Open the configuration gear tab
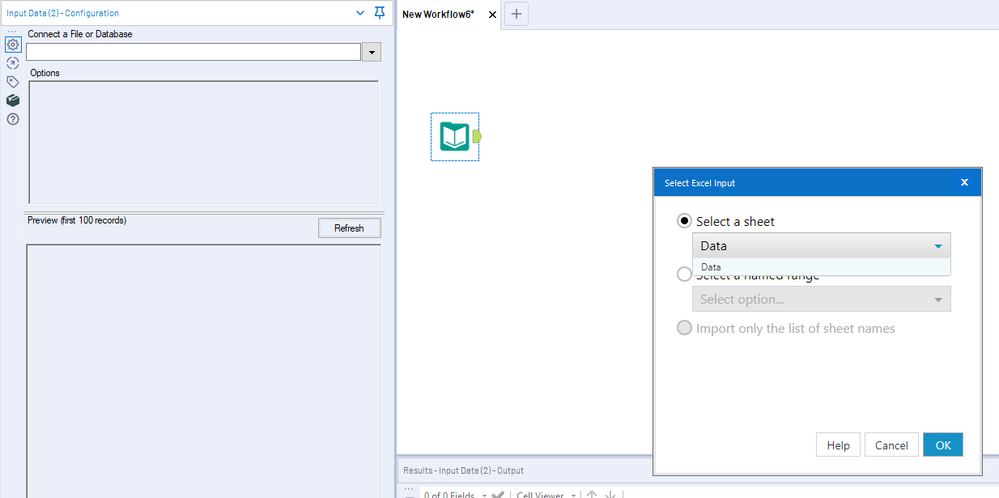Screen dimensions: 999x498 tap(13, 45)
